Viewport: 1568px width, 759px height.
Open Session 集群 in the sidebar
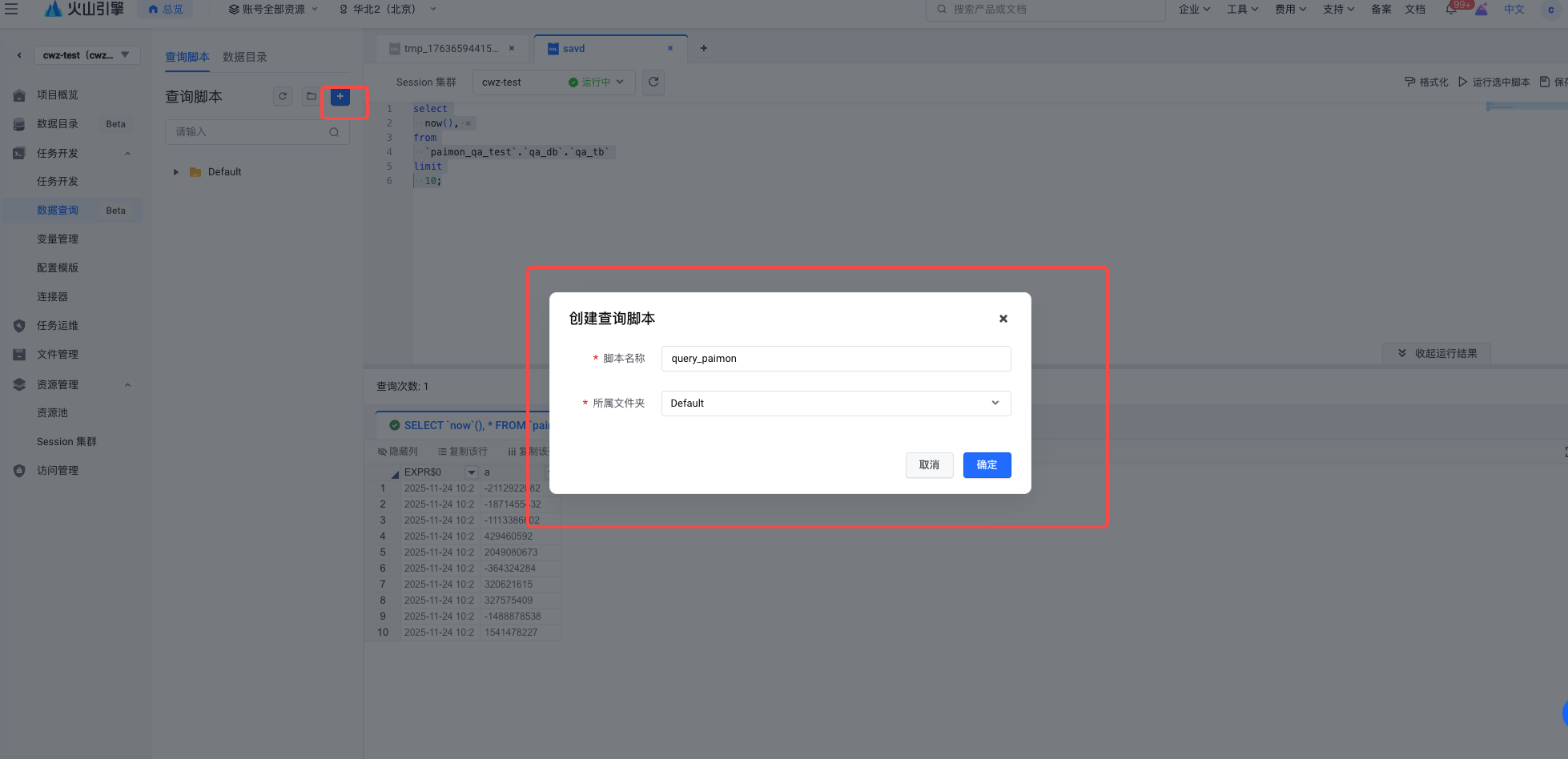(66, 442)
